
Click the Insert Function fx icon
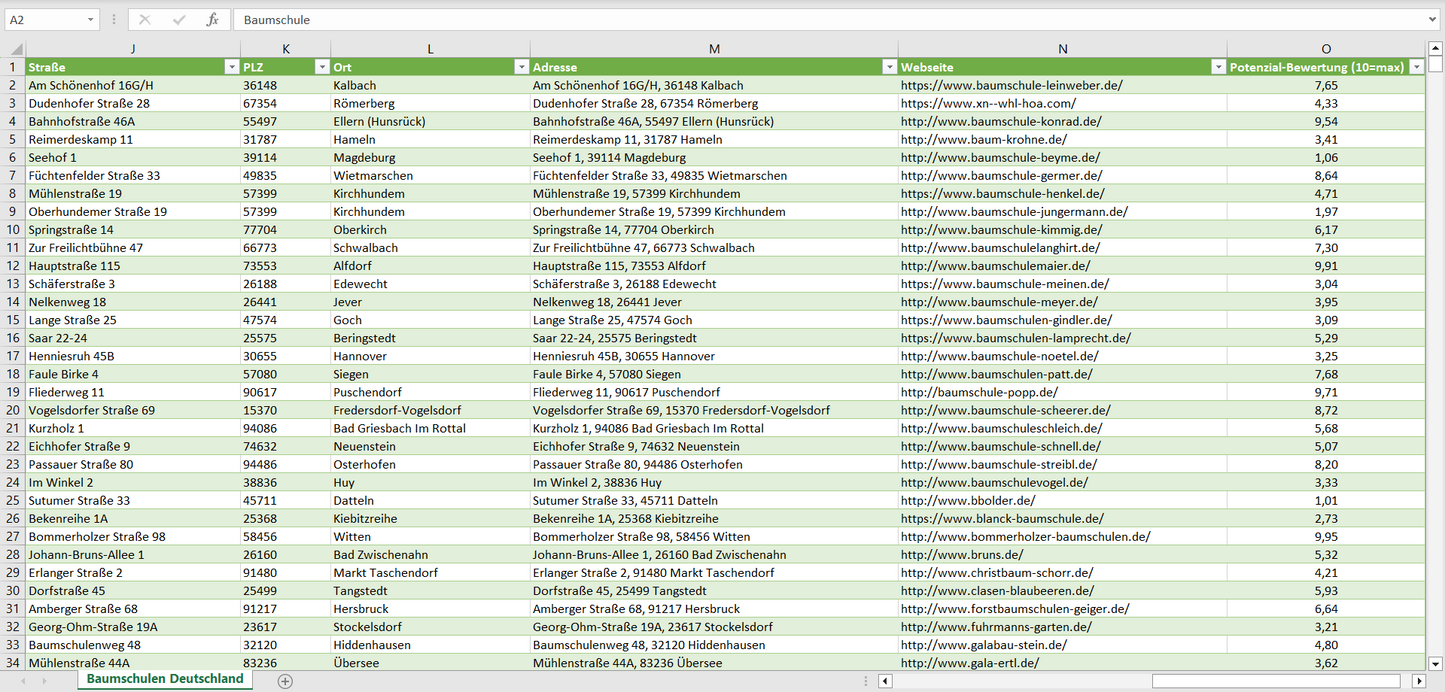[x=212, y=20]
